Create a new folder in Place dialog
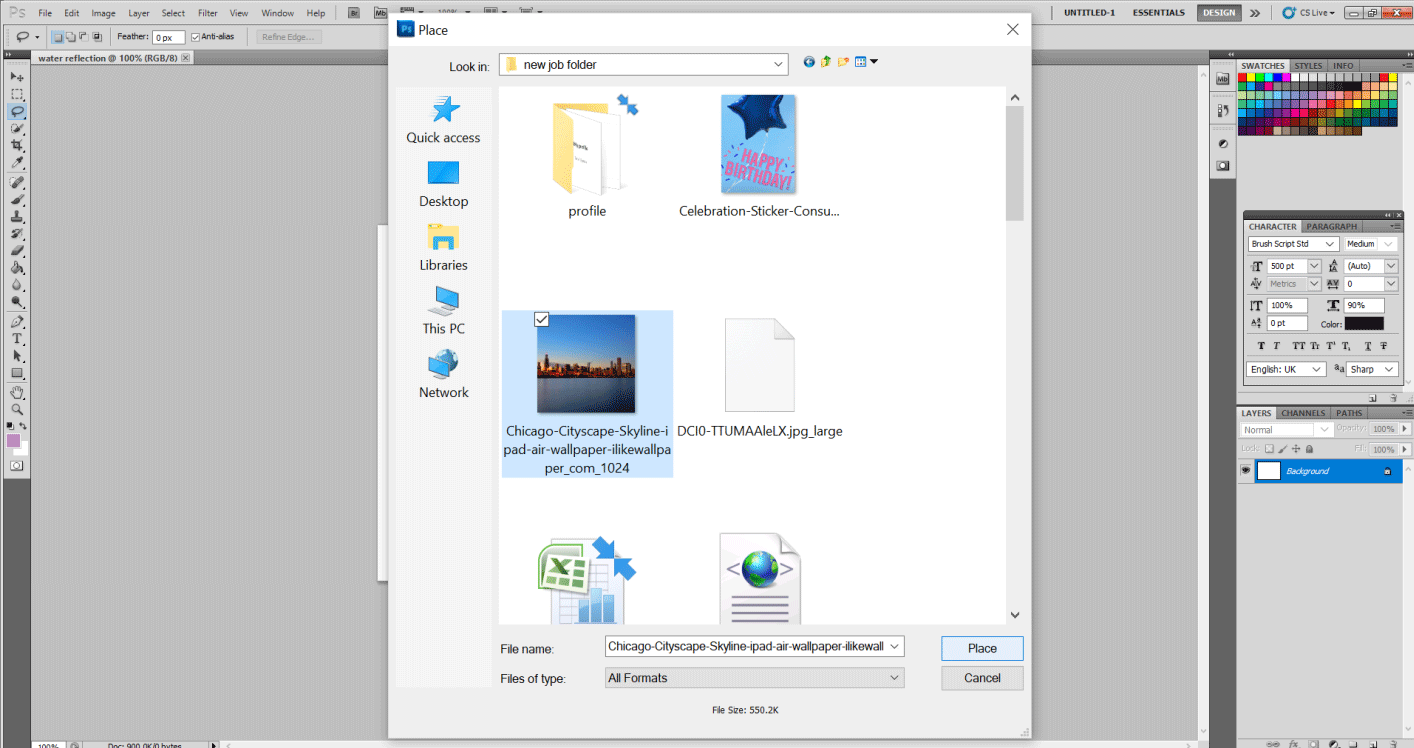Viewport: 1414px width, 748px height. 843,62
